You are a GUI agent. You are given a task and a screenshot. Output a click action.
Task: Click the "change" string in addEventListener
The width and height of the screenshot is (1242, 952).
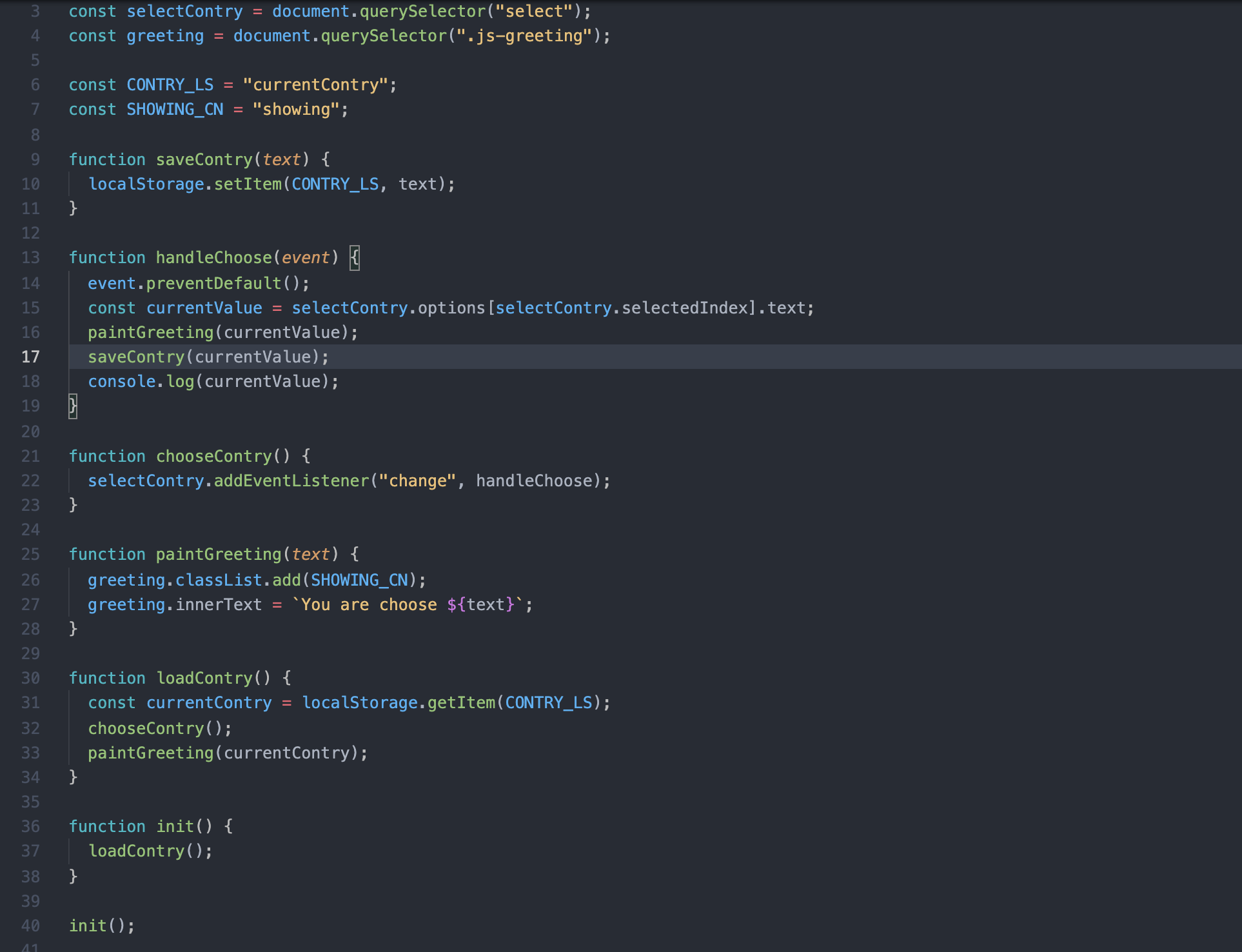coord(417,481)
